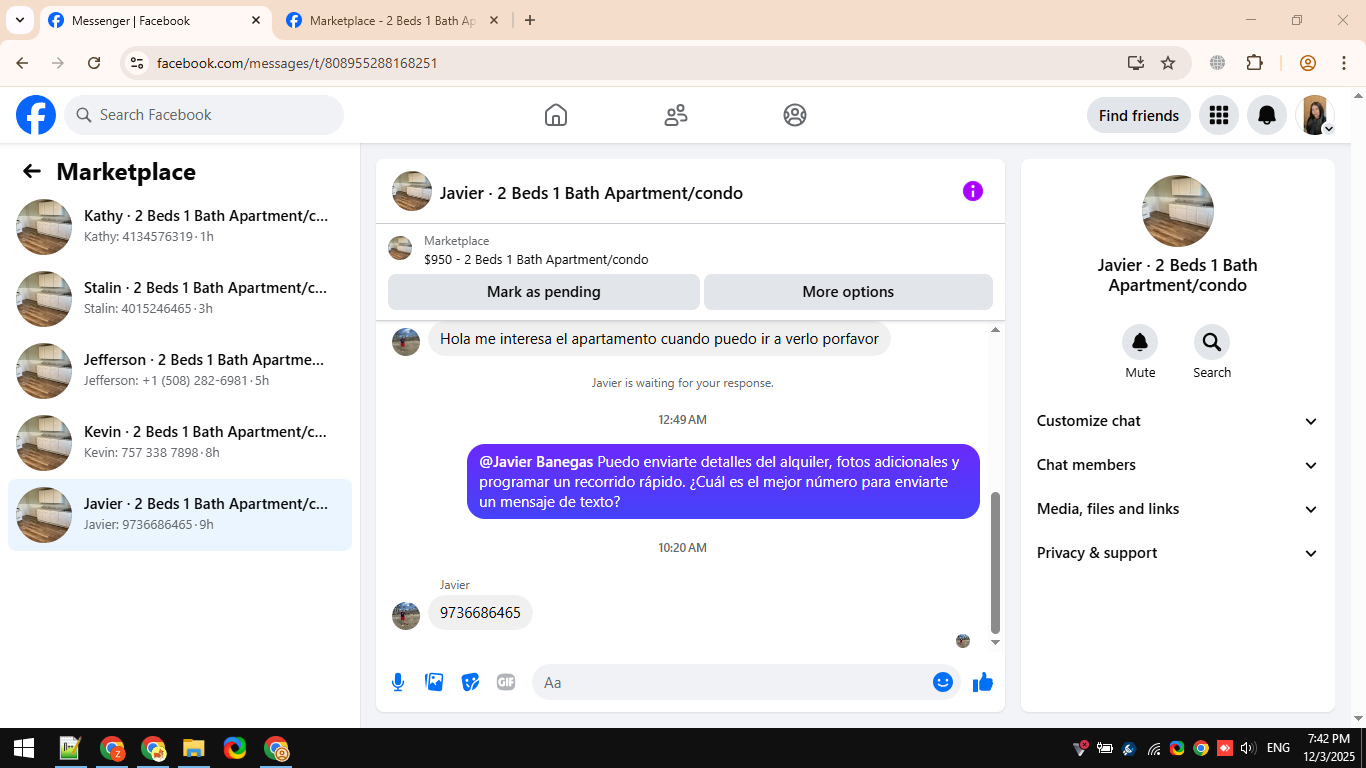The width and height of the screenshot is (1366, 768).
Task: Click Mark as pending button
Action: [544, 292]
